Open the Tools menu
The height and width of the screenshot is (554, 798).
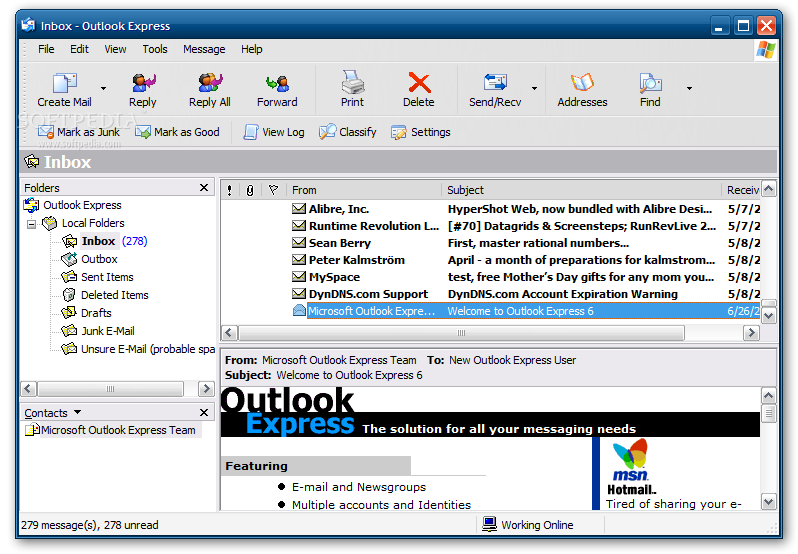point(155,49)
